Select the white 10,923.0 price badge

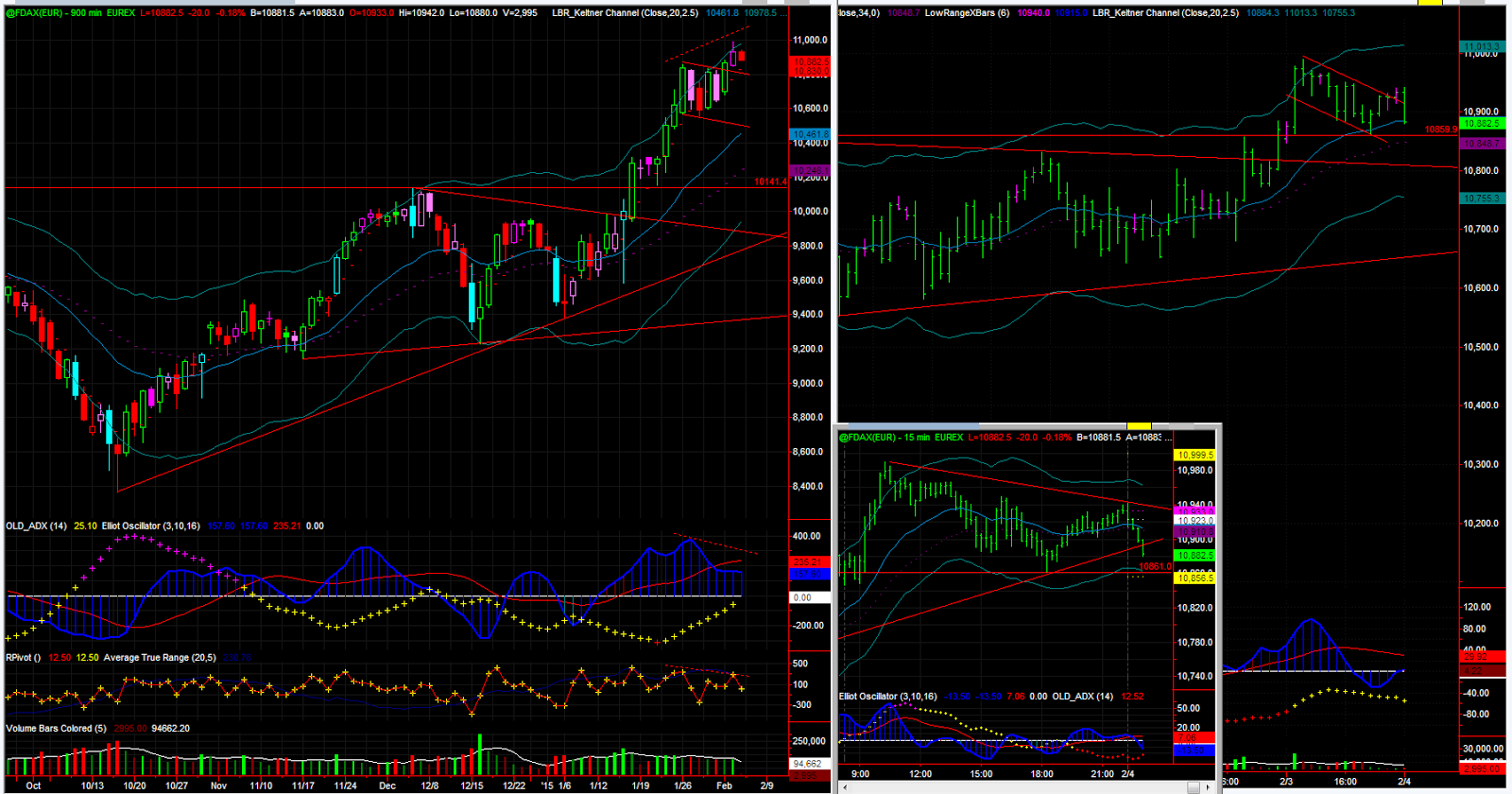(1194, 520)
